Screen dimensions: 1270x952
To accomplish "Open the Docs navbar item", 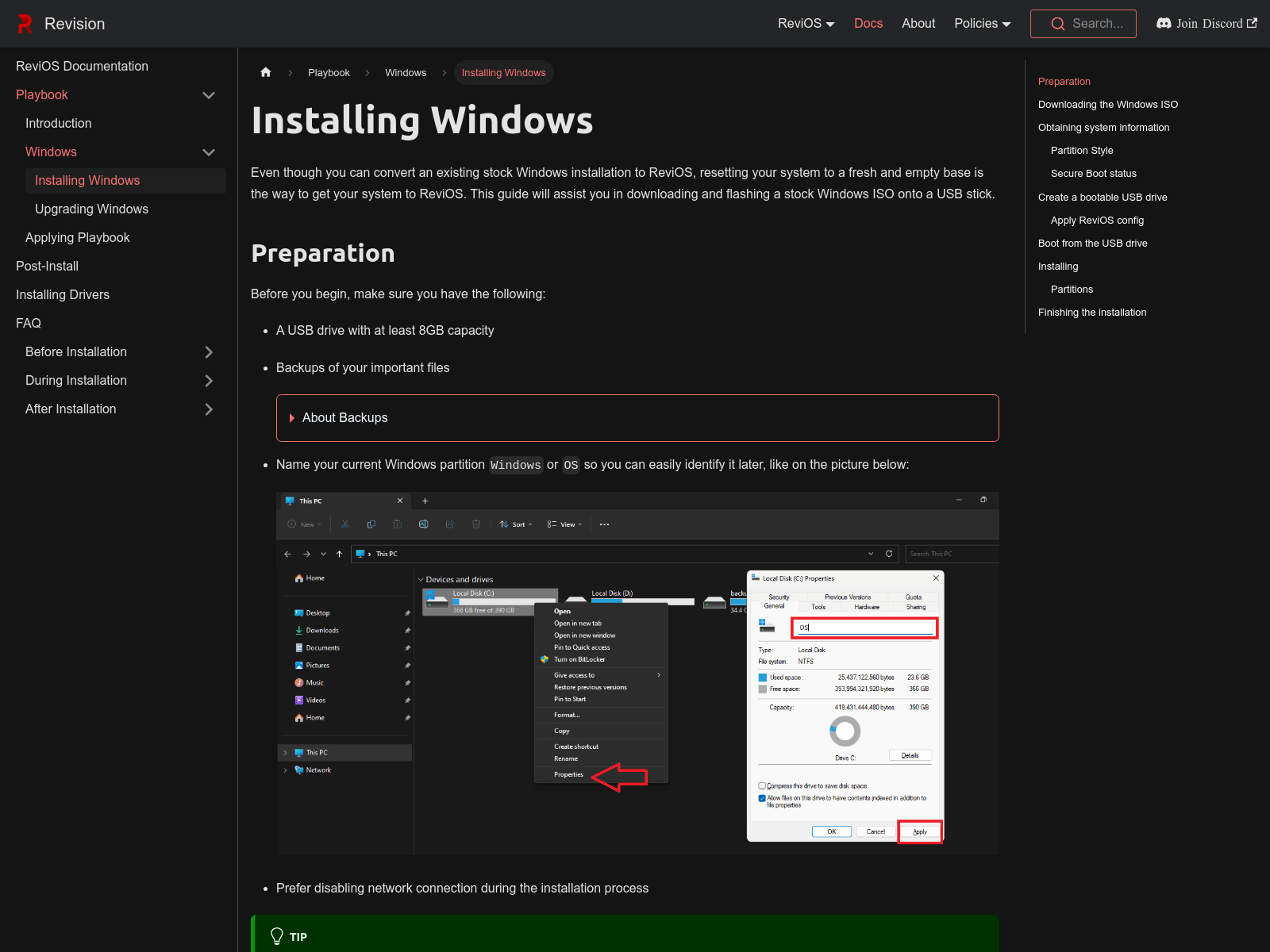I will (x=868, y=24).
